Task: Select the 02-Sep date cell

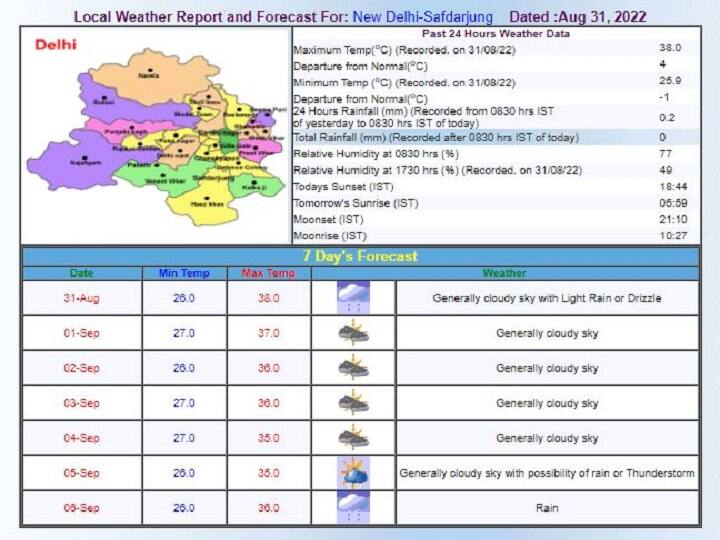Action: (x=81, y=368)
